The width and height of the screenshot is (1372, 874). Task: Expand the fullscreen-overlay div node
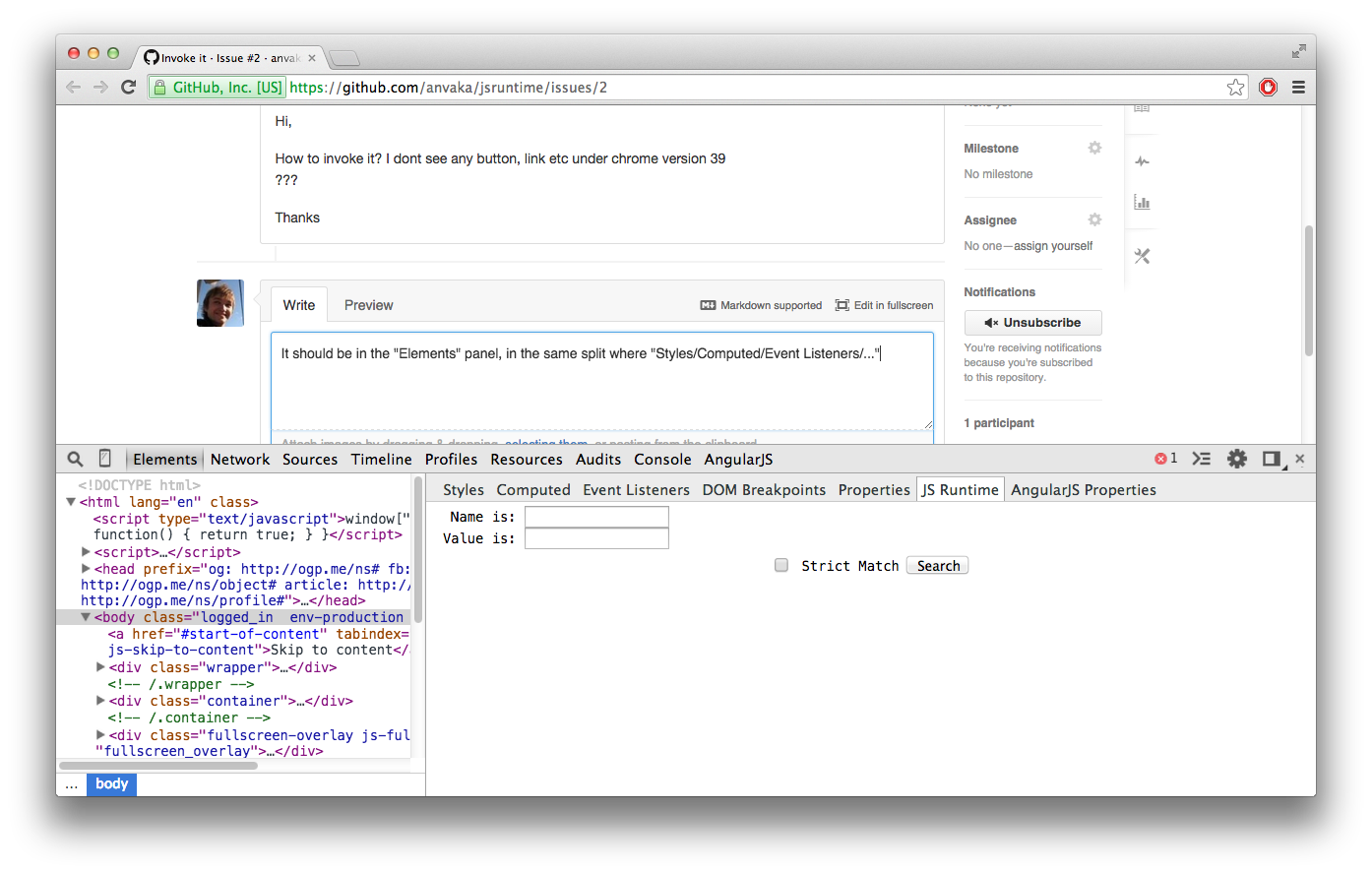[100, 735]
